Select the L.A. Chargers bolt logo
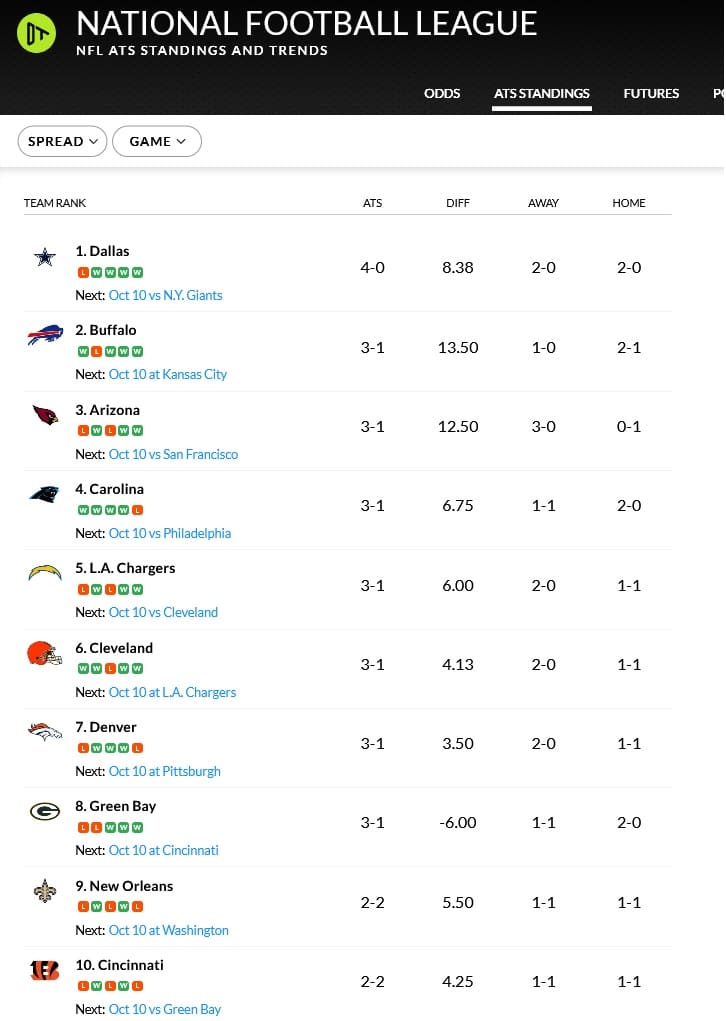This screenshot has height=1021, width=726. point(45,572)
